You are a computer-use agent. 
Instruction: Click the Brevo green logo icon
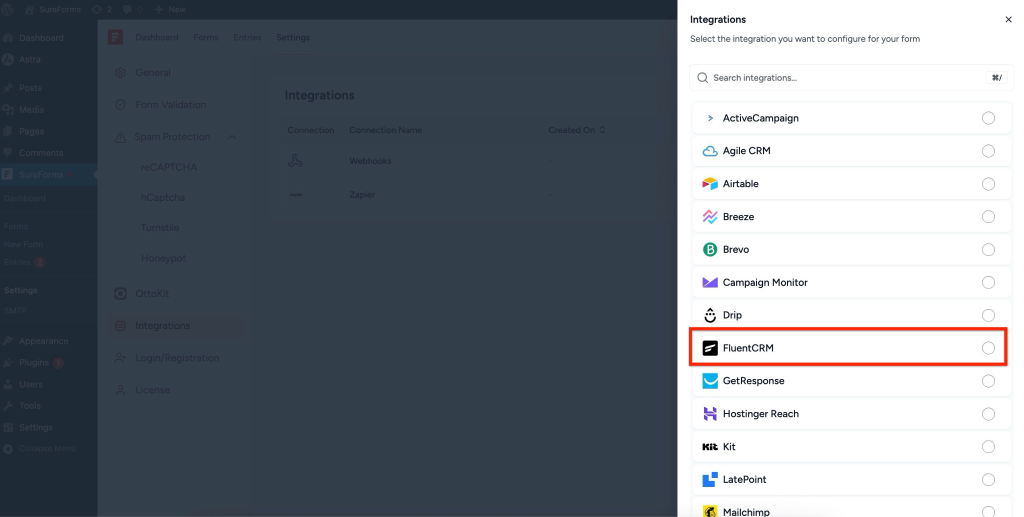tap(710, 249)
